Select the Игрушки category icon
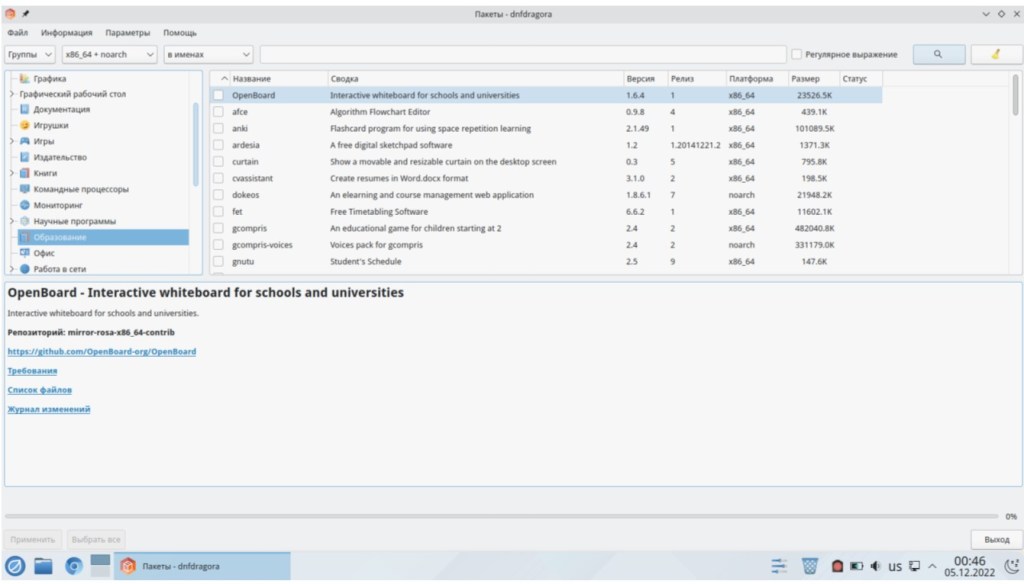Screen dimensions: 1024x584 pyautogui.click(x=25, y=126)
